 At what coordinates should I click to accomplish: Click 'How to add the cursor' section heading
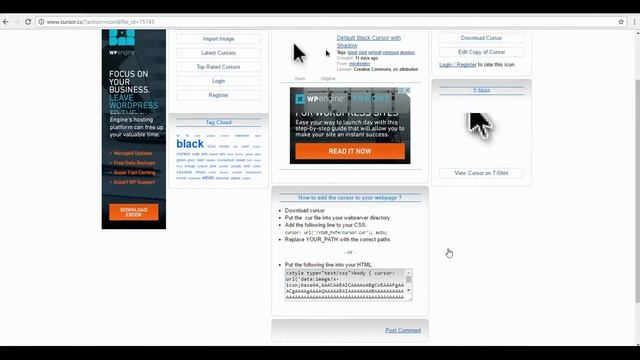(350, 198)
